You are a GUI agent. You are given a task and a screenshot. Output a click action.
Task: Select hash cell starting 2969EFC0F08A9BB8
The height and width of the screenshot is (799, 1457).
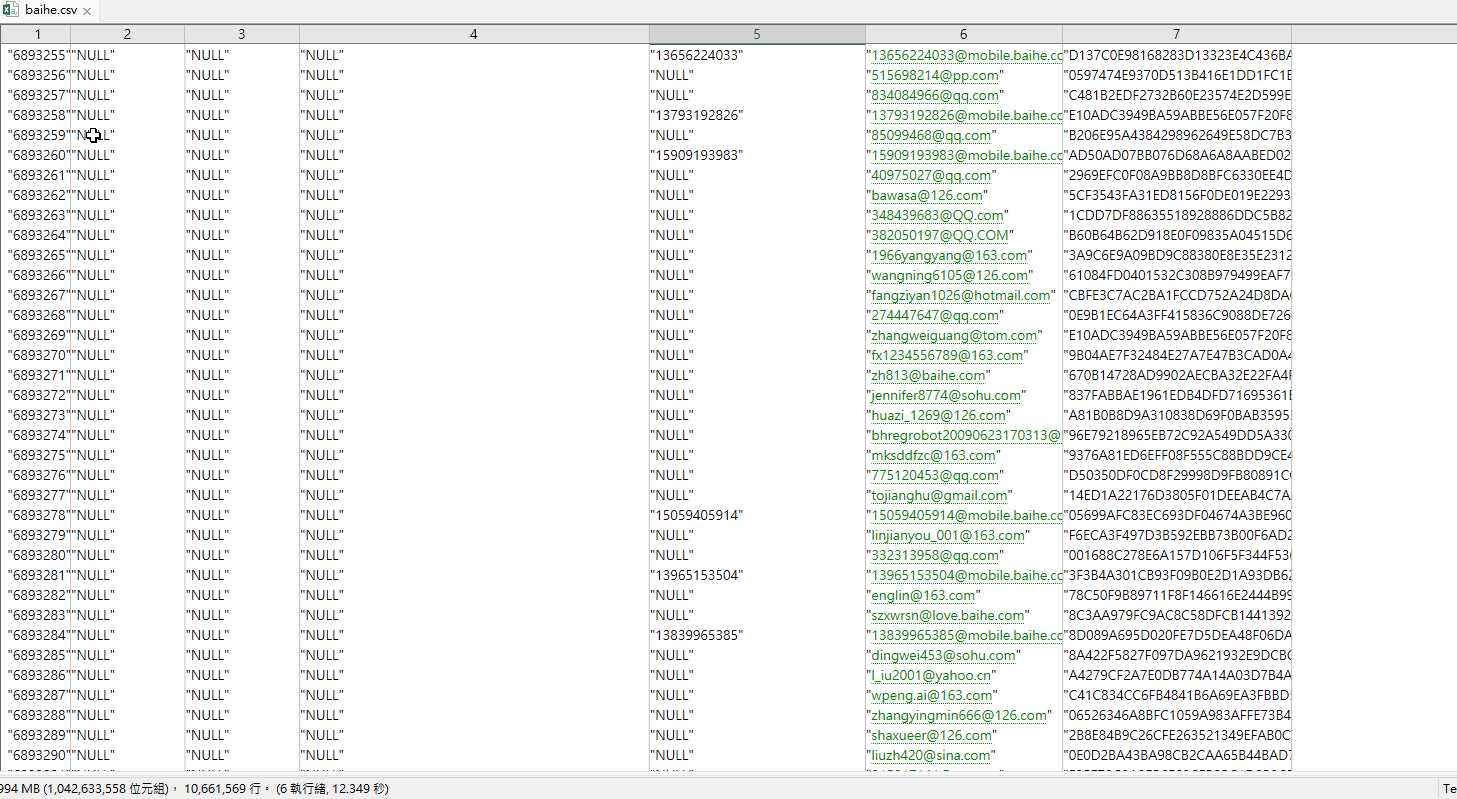[x=1178, y=176]
